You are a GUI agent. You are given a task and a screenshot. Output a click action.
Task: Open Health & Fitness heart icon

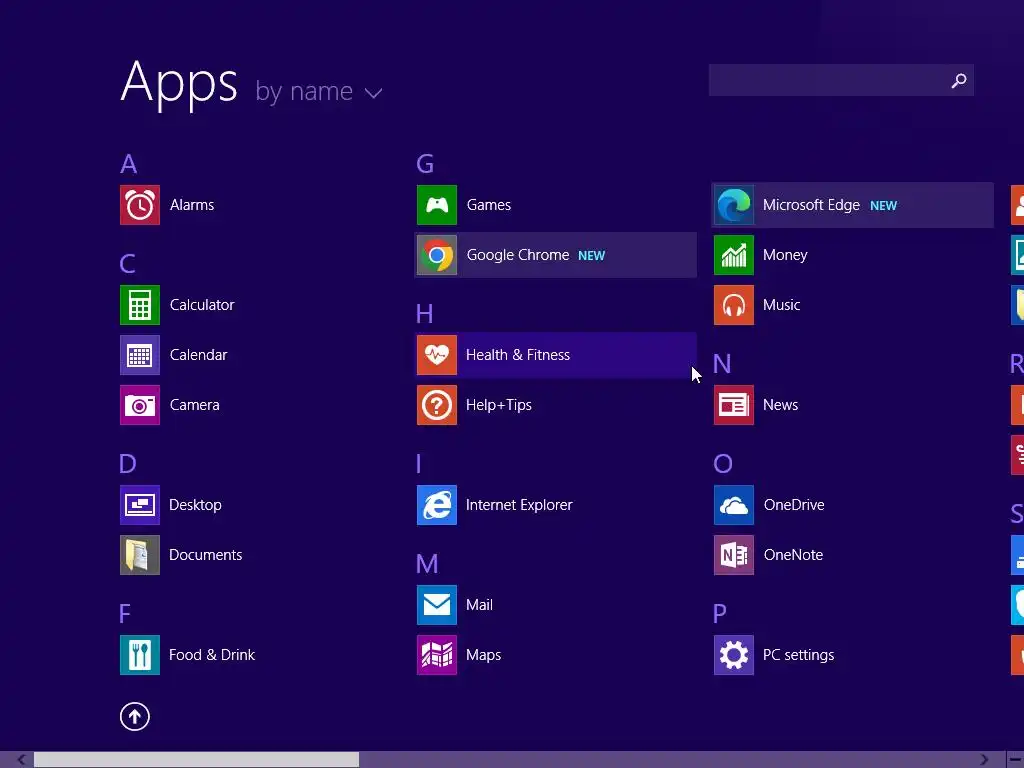[437, 355]
